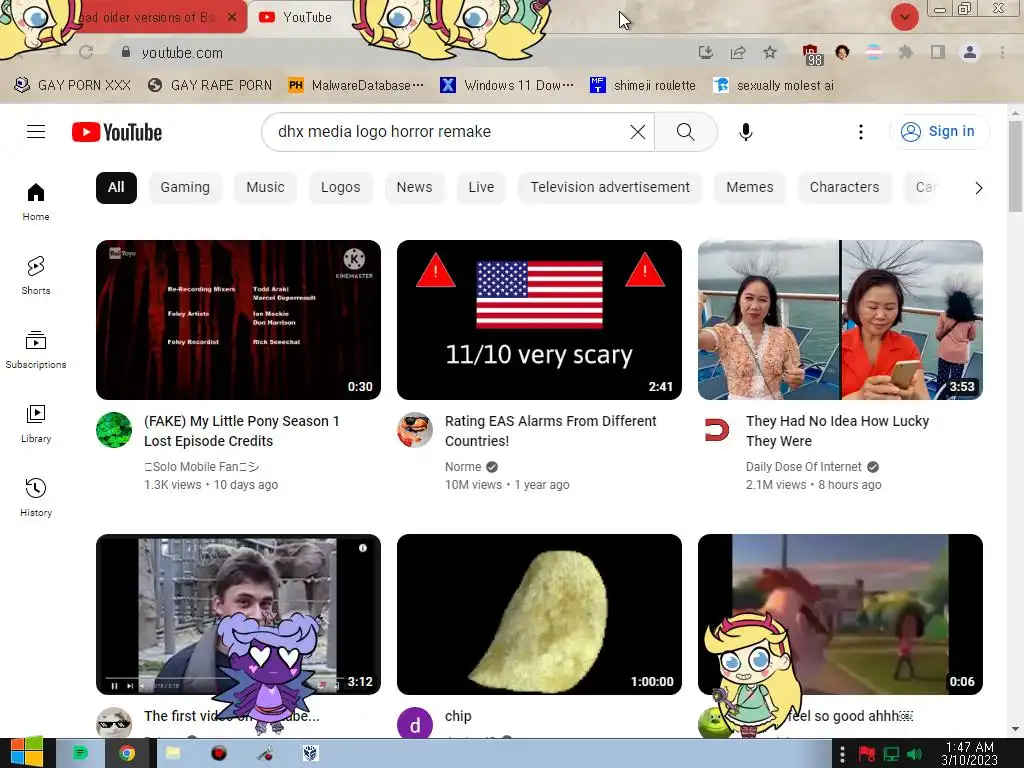Screen dimensions: 1024x768
Task: Open the red tab search dropdown
Action: (904, 17)
